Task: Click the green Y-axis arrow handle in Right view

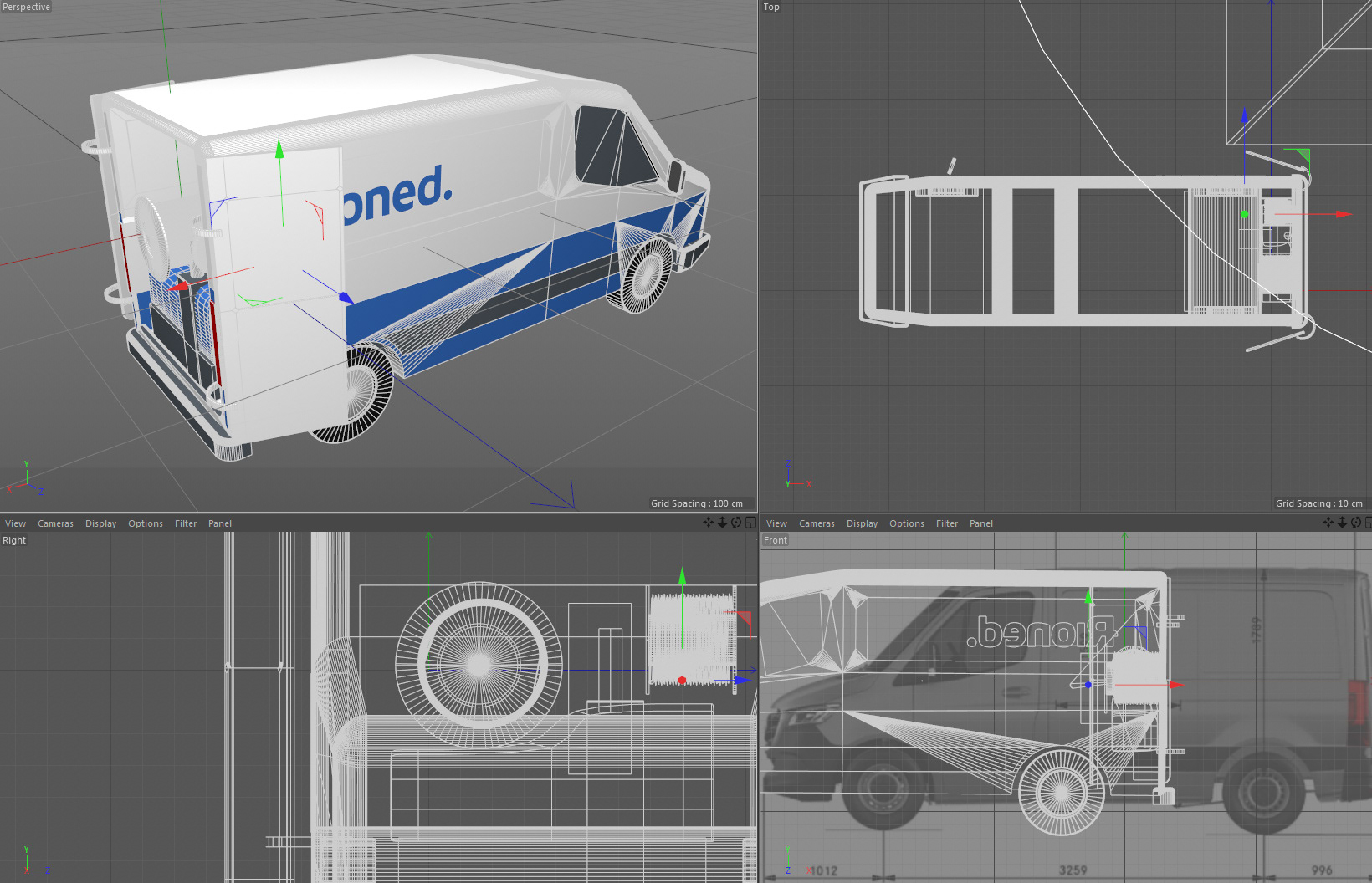Action: (683, 576)
